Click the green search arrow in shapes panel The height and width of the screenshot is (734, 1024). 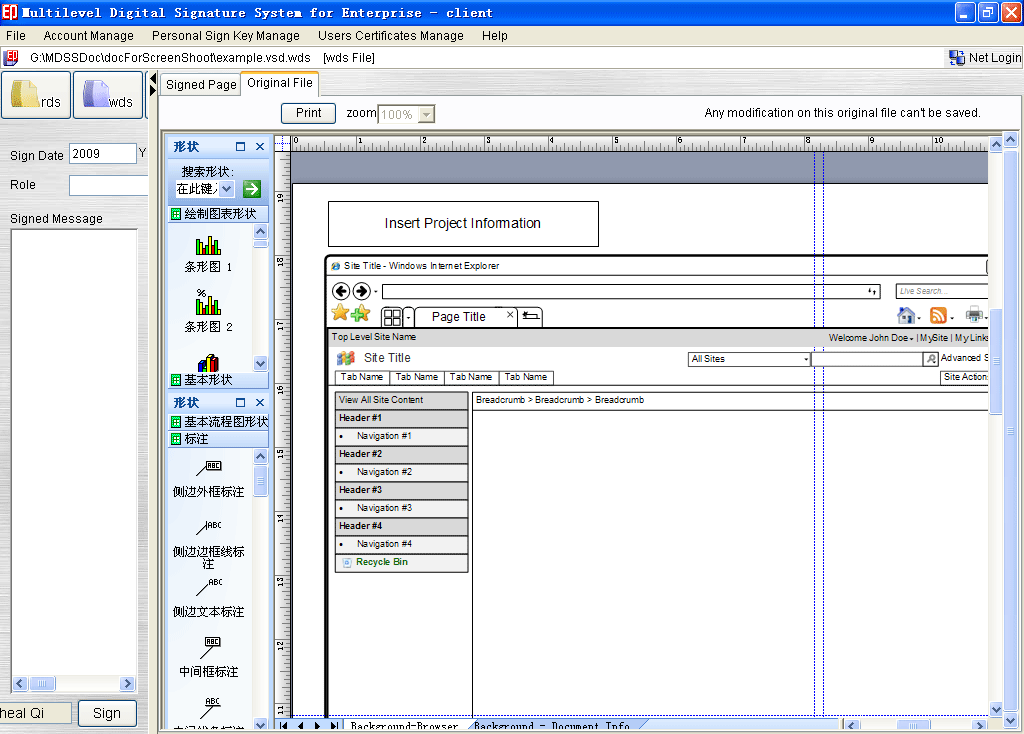coord(251,189)
